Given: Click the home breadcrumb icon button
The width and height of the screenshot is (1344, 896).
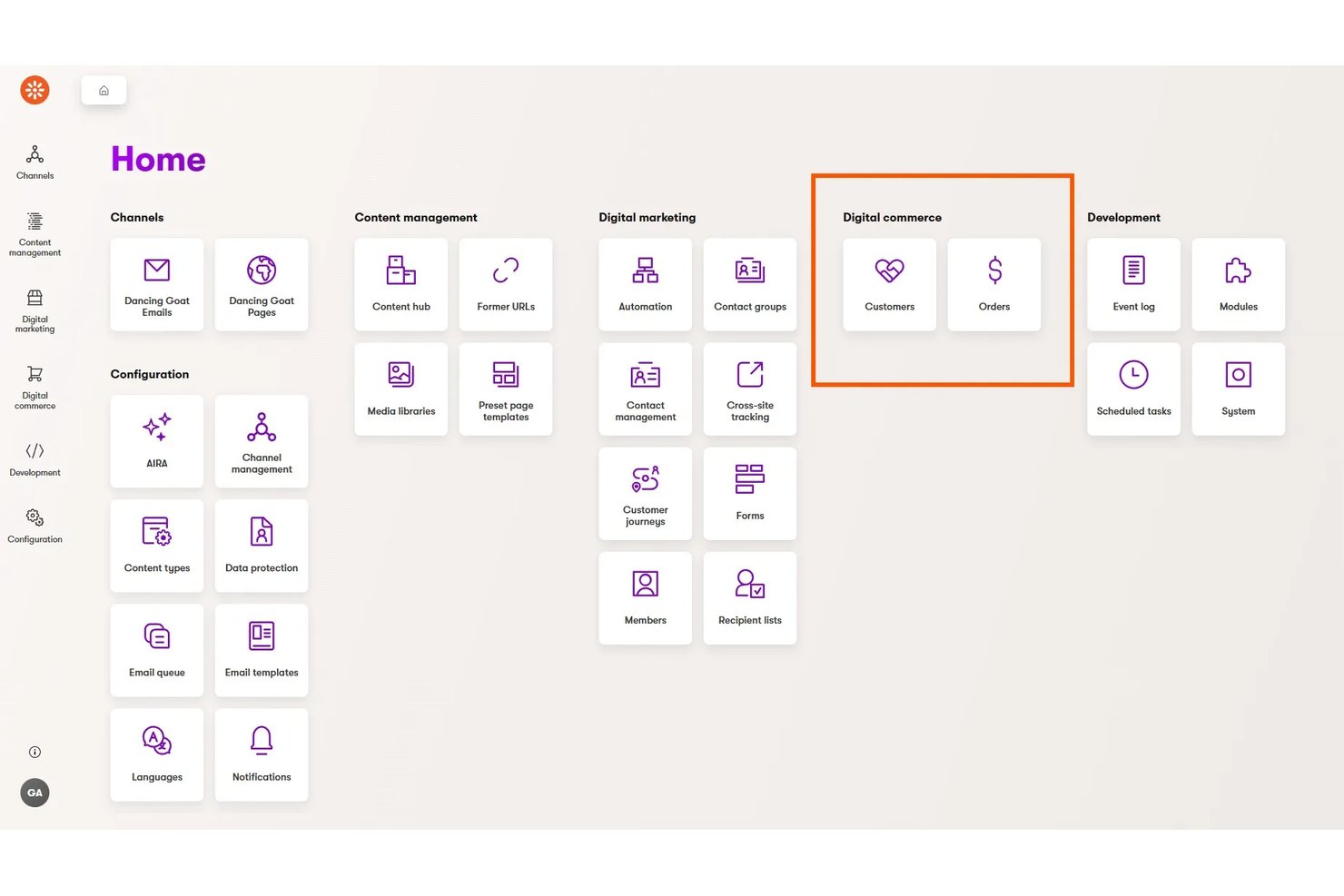Looking at the screenshot, I should tap(104, 91).
